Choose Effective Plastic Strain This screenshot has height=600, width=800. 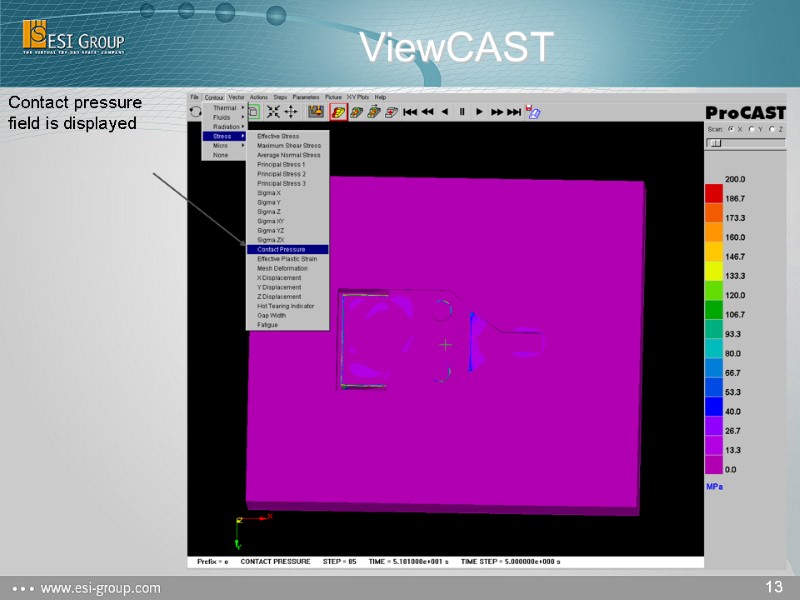288,259
